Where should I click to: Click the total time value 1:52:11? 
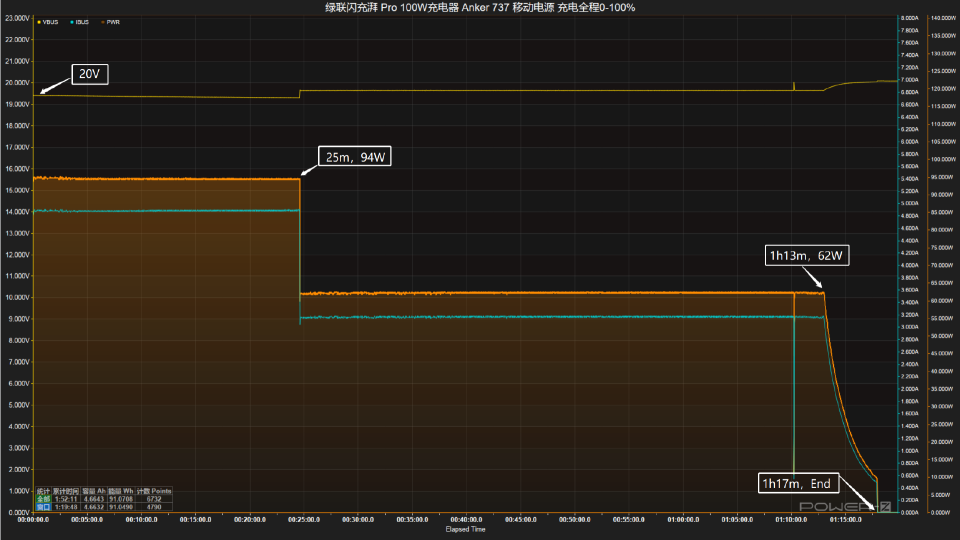coord(66,499)
